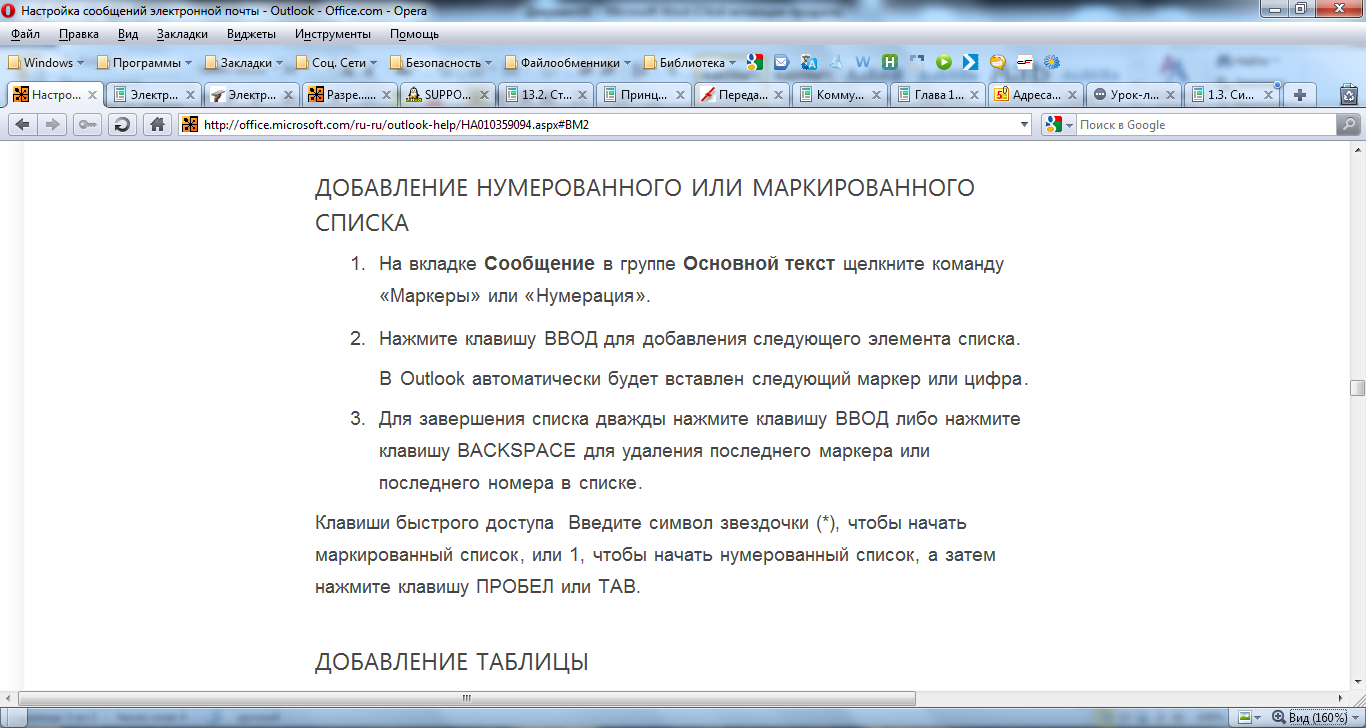Switch to the '13.2. Ст...' tab
Viewport: 1366px width, 728px height.
tap(545, 95)
